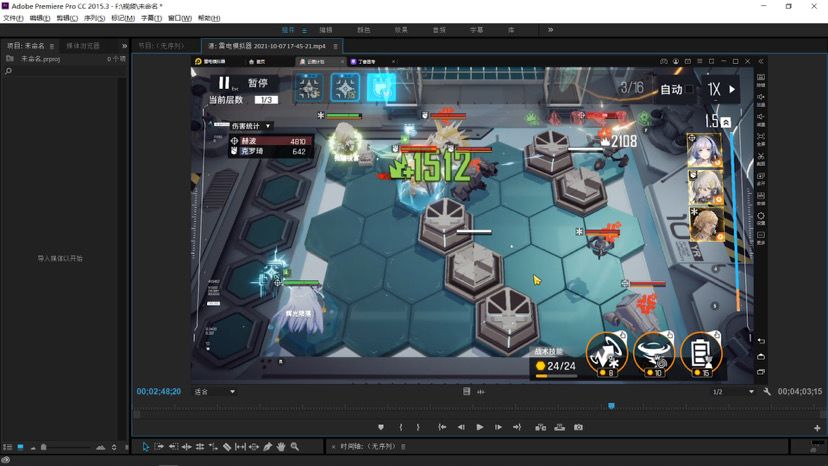This screenshot has width=828, height=466.
Task: Click the Insert edit button
Action: [541, 427]
